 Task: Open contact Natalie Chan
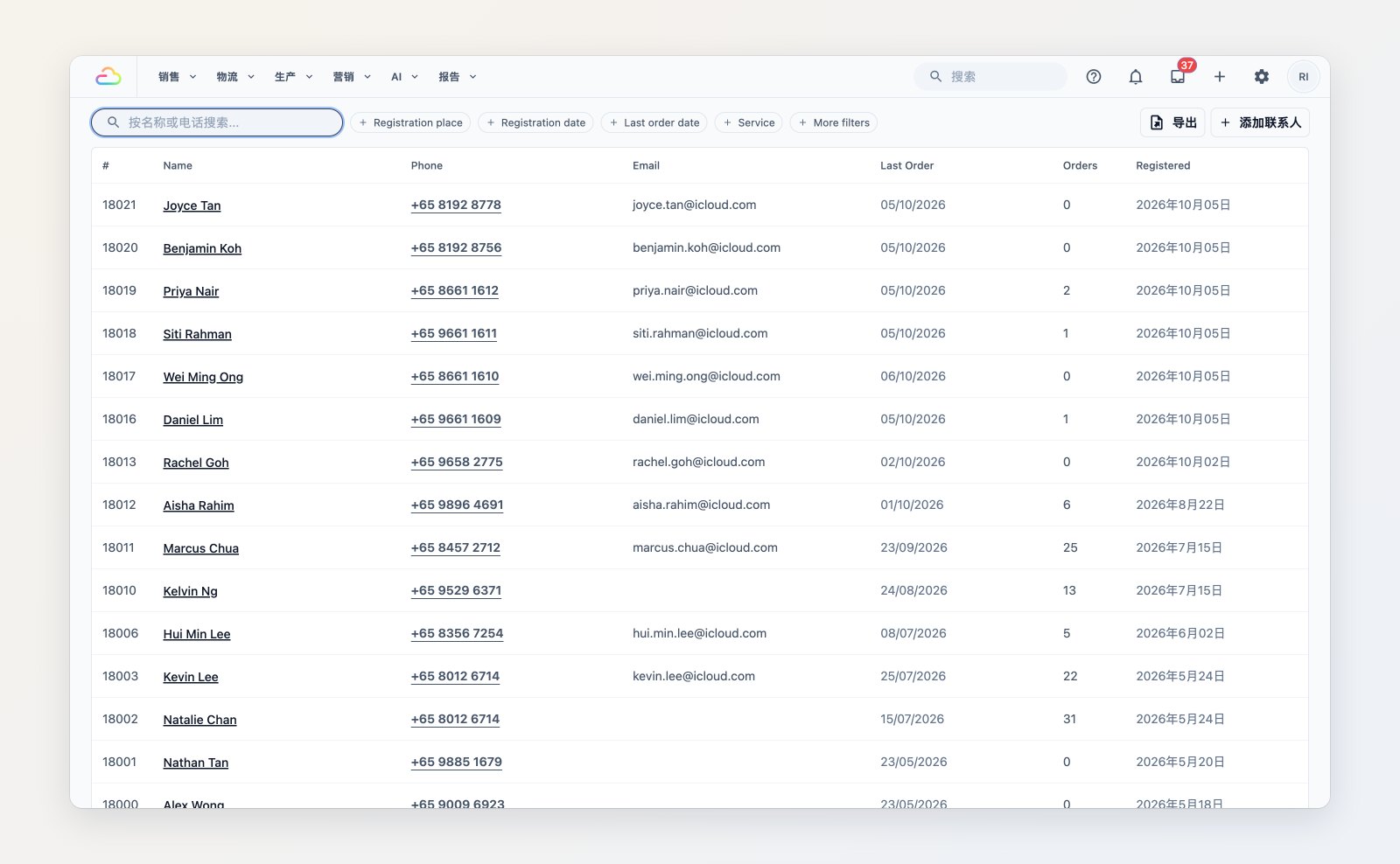(199, 720)
